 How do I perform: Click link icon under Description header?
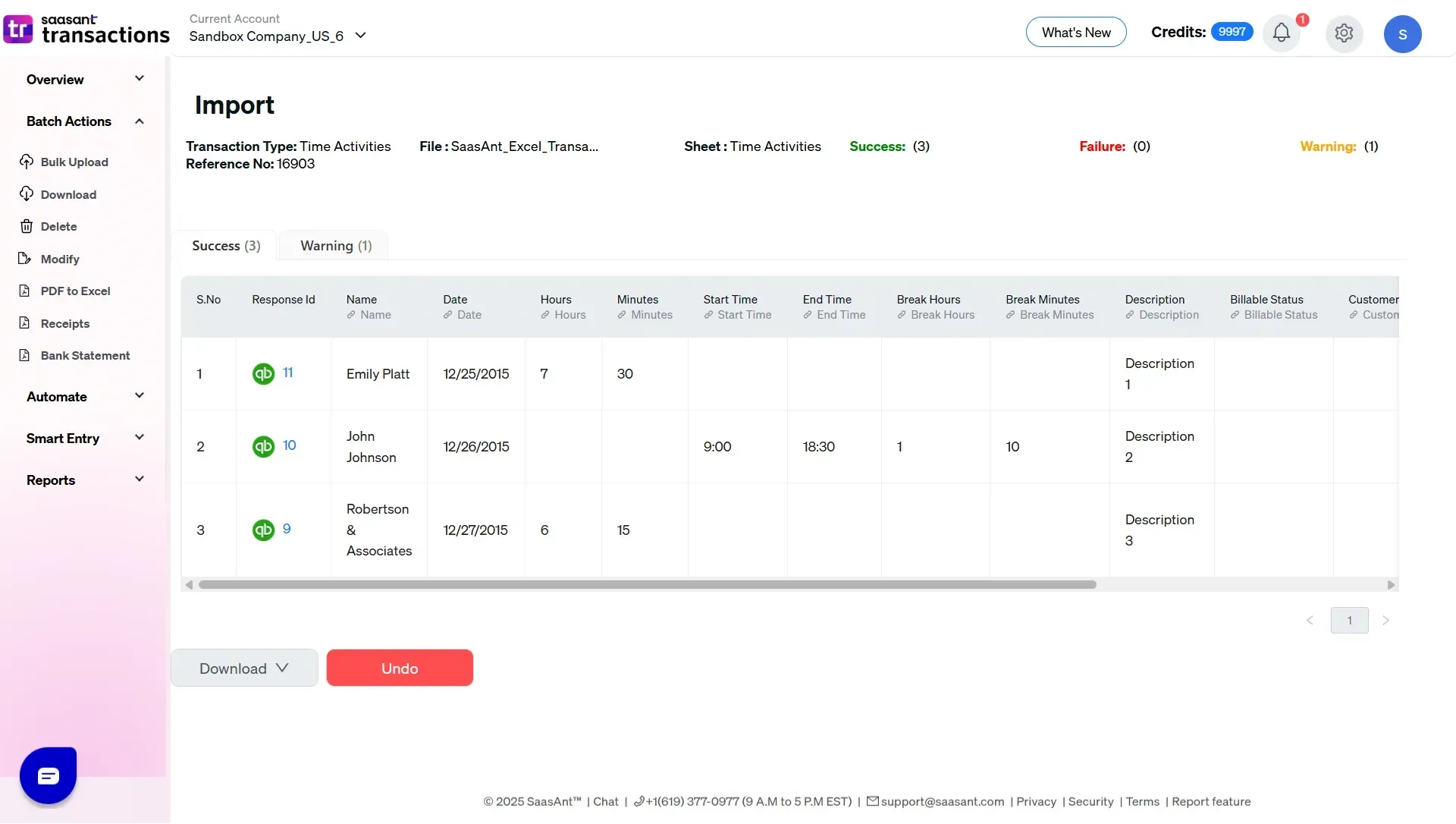point(1130,315)
